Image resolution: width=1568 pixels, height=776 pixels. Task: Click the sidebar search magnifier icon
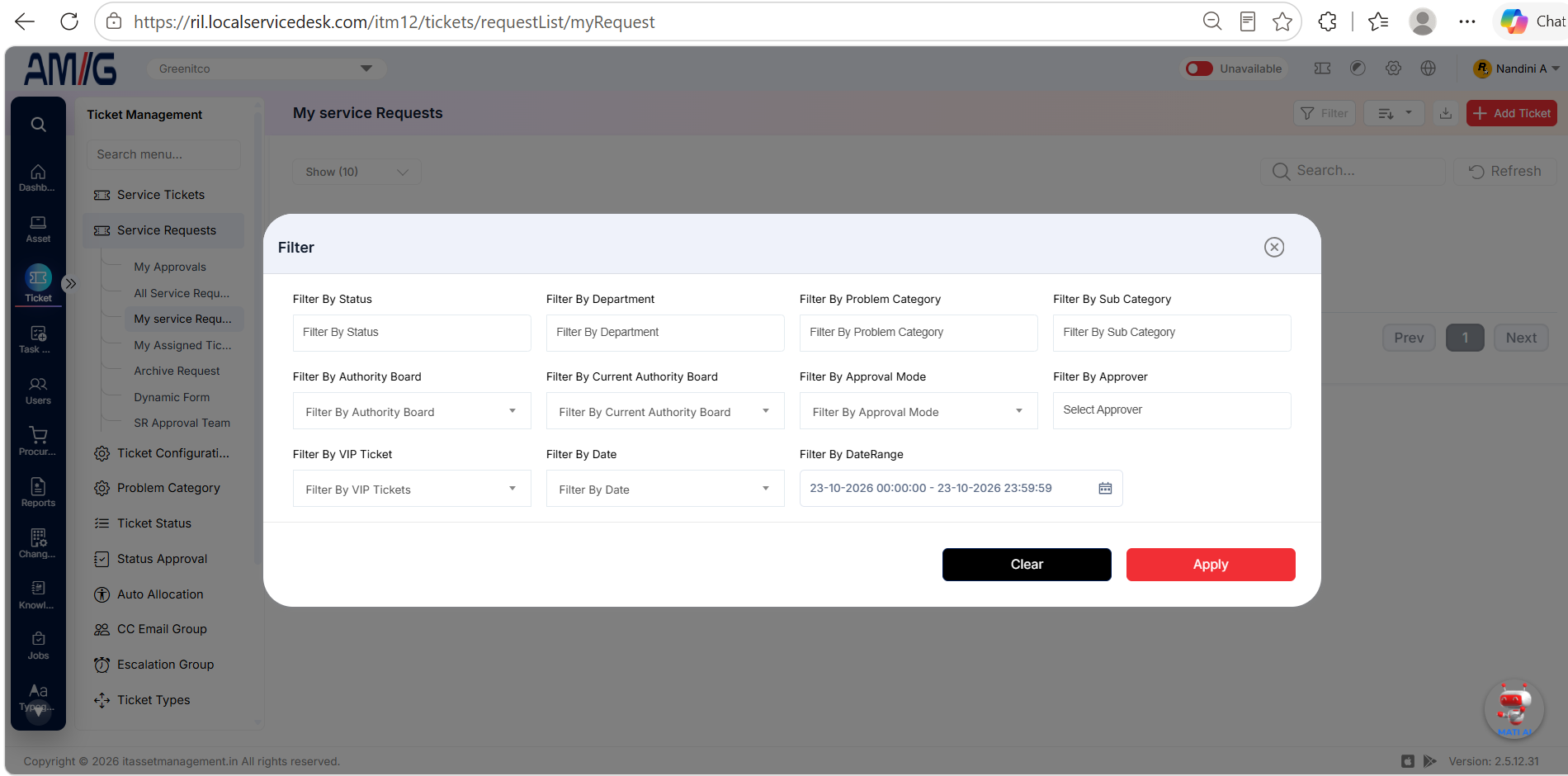pyautogui.click(x=38, y=125)
